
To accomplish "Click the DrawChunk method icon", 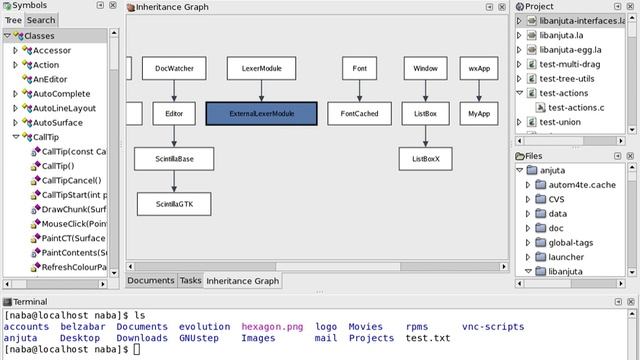I will pos(36,209).
